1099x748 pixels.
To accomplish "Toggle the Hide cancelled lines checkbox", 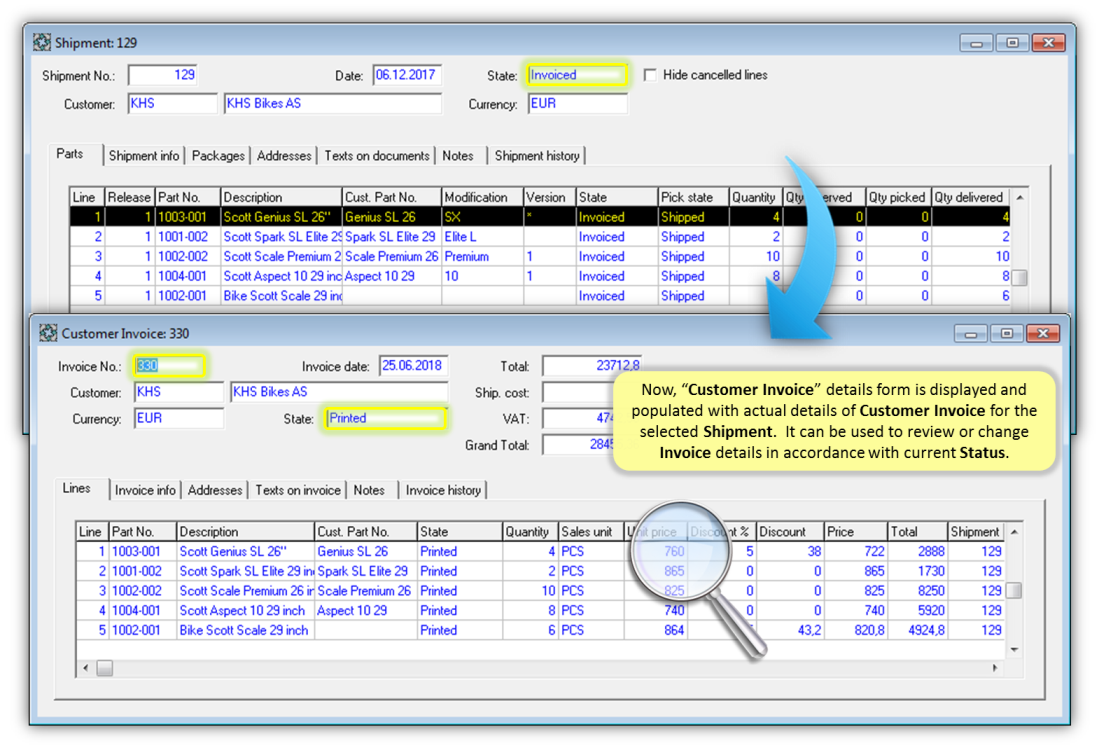I will point(650,75).
